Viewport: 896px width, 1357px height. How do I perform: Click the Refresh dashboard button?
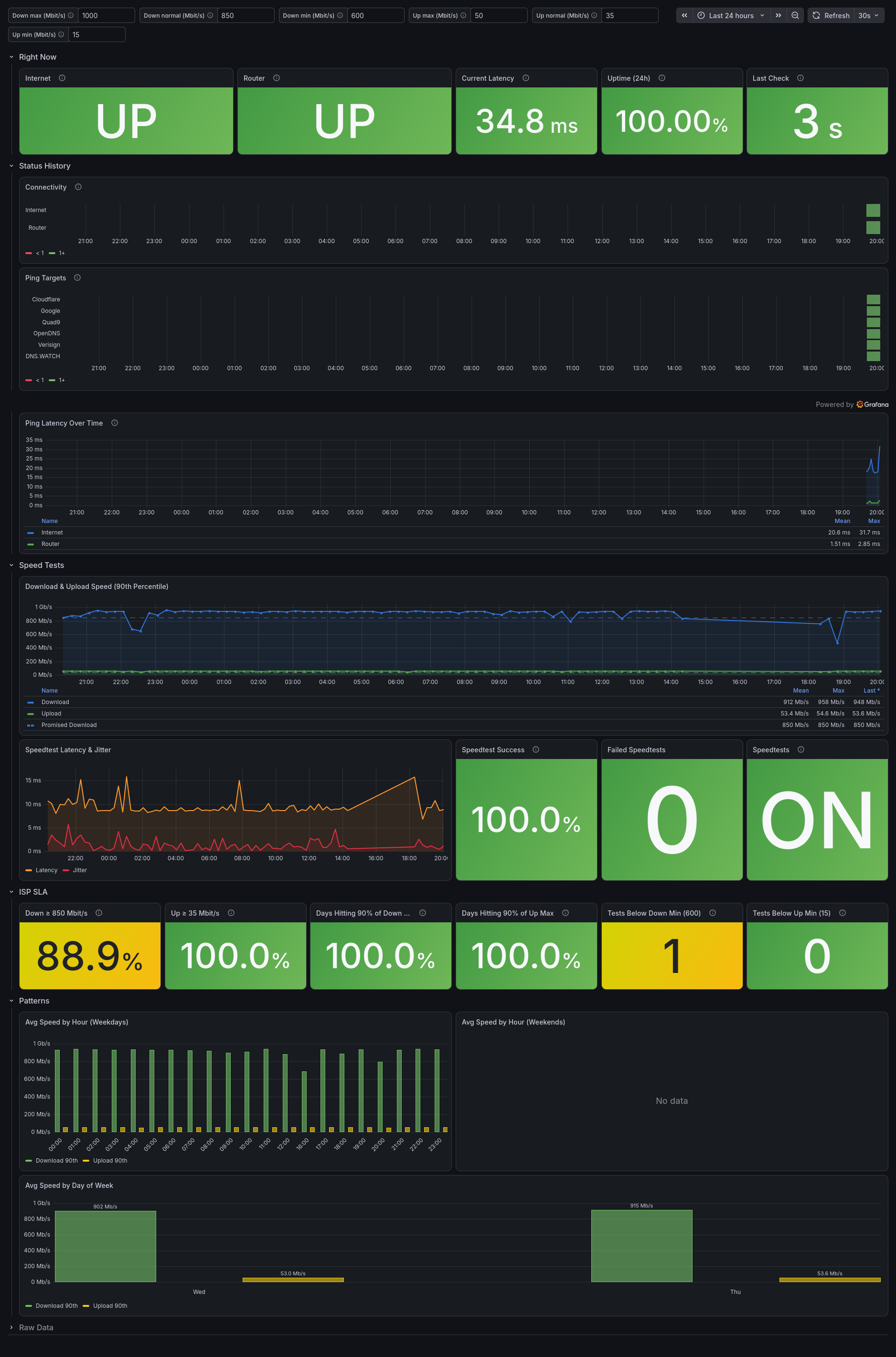pos(831,15)
